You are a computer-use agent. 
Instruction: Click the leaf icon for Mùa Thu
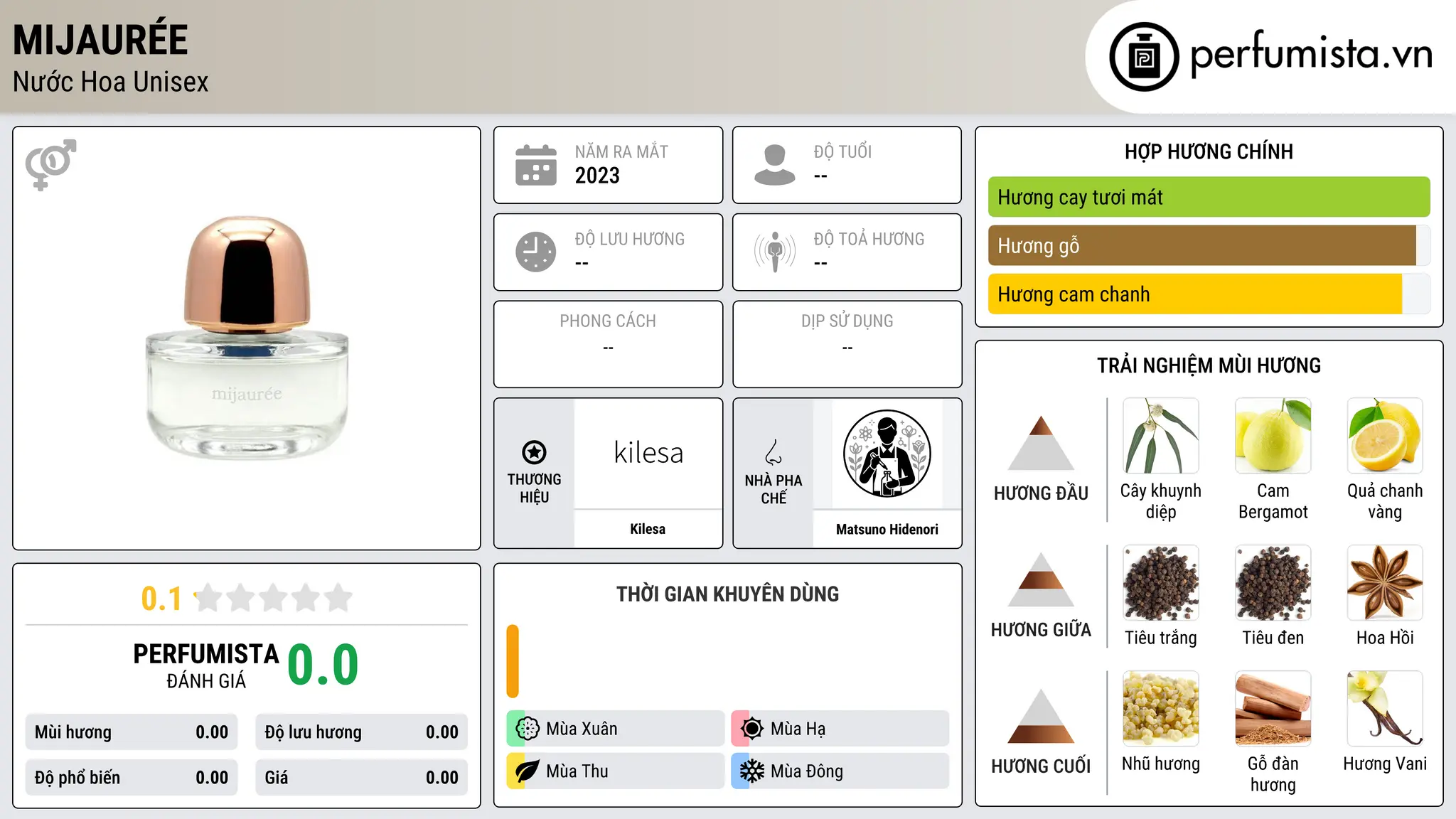click(x=527, y=771)
